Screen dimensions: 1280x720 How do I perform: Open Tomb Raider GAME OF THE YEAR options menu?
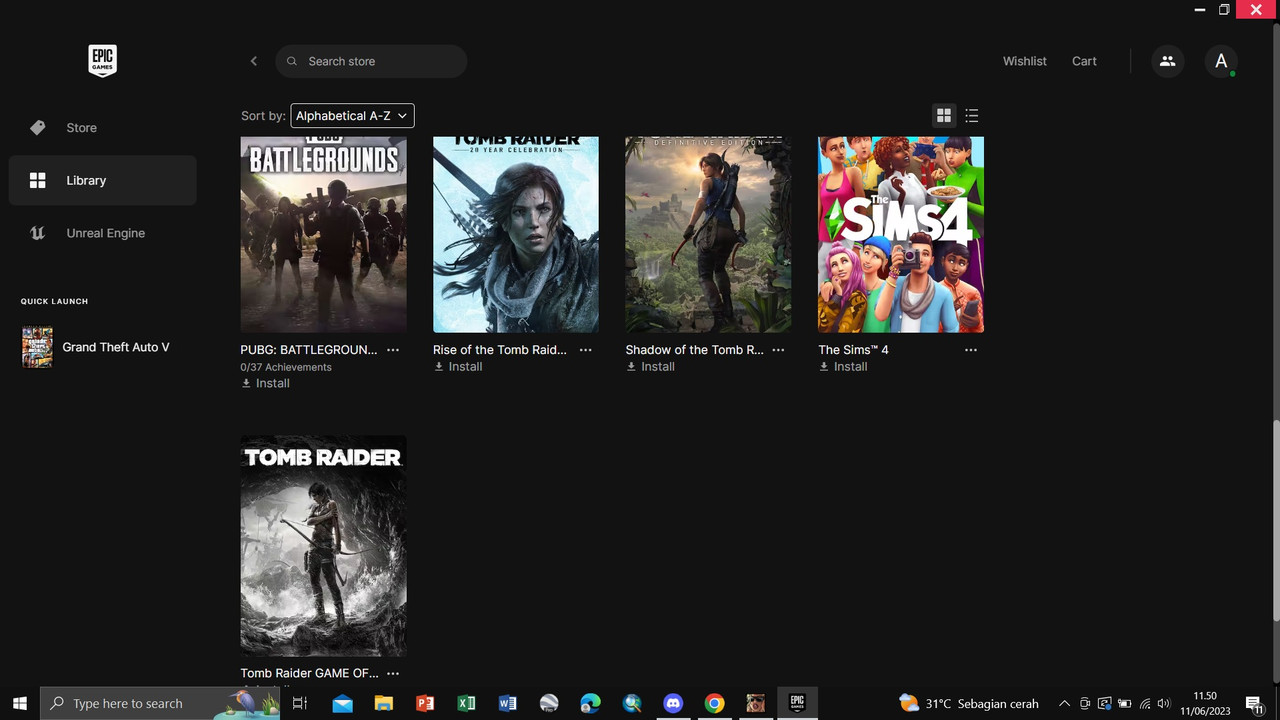tap(393, 673)
